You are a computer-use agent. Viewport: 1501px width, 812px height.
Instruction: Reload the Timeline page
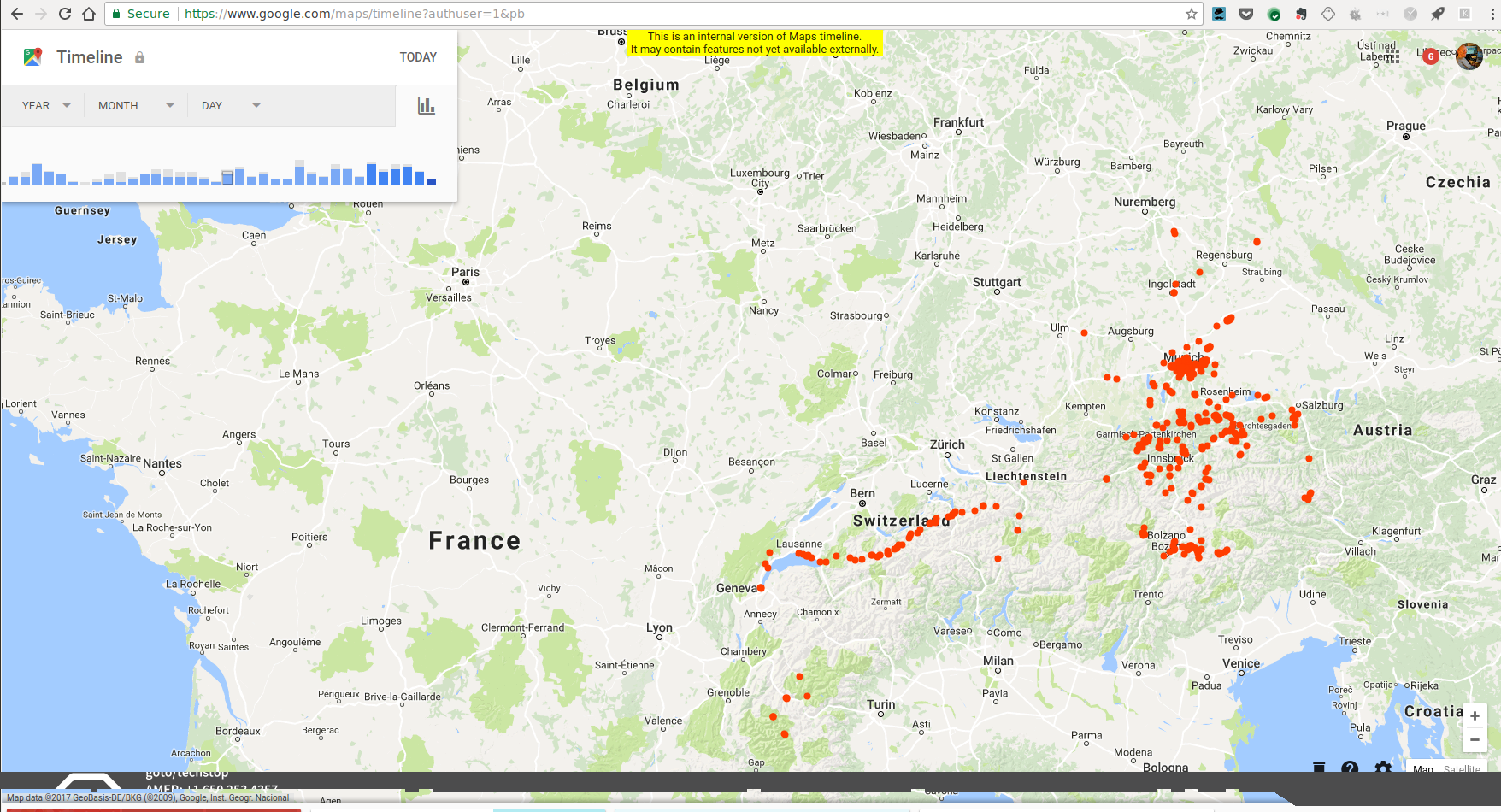click(x=65, y=14)
